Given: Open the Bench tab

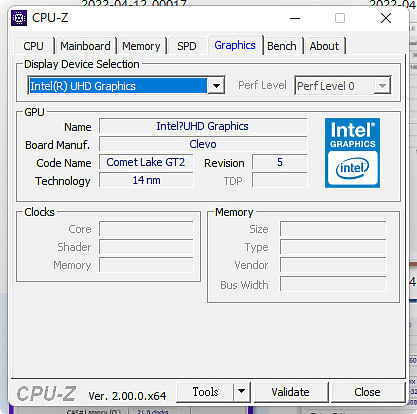Looking at the screenshot, I should [x=282, y=46].
